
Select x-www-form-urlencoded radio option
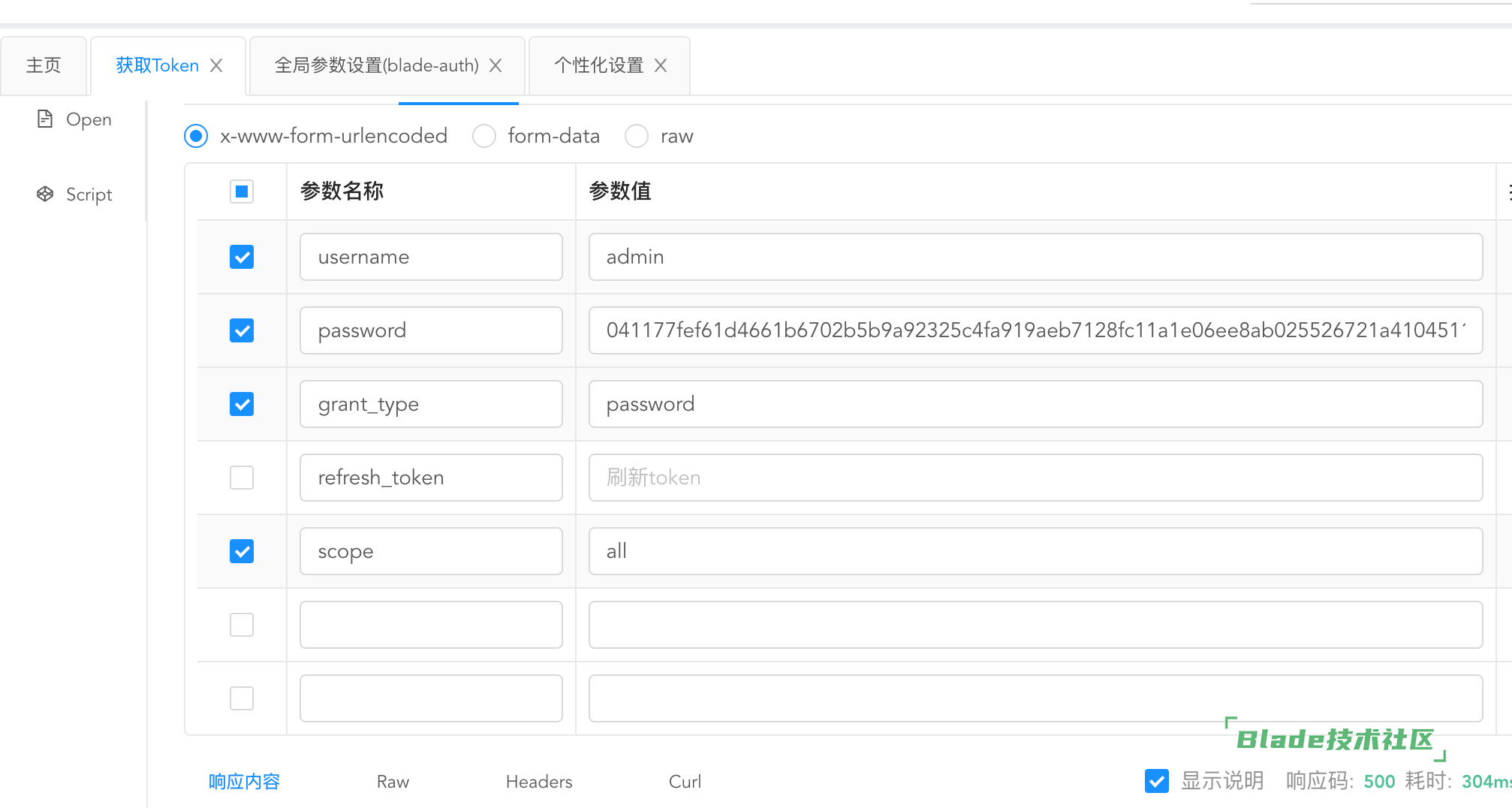click(x=196, y=136)
